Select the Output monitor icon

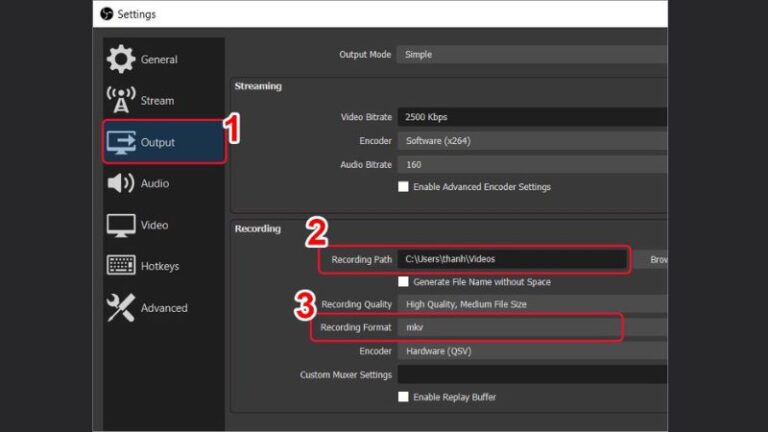click(121, 142)
